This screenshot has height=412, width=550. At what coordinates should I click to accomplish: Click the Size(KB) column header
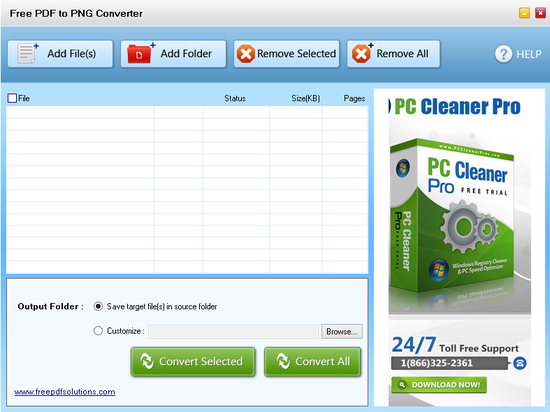tap(306, 99)
